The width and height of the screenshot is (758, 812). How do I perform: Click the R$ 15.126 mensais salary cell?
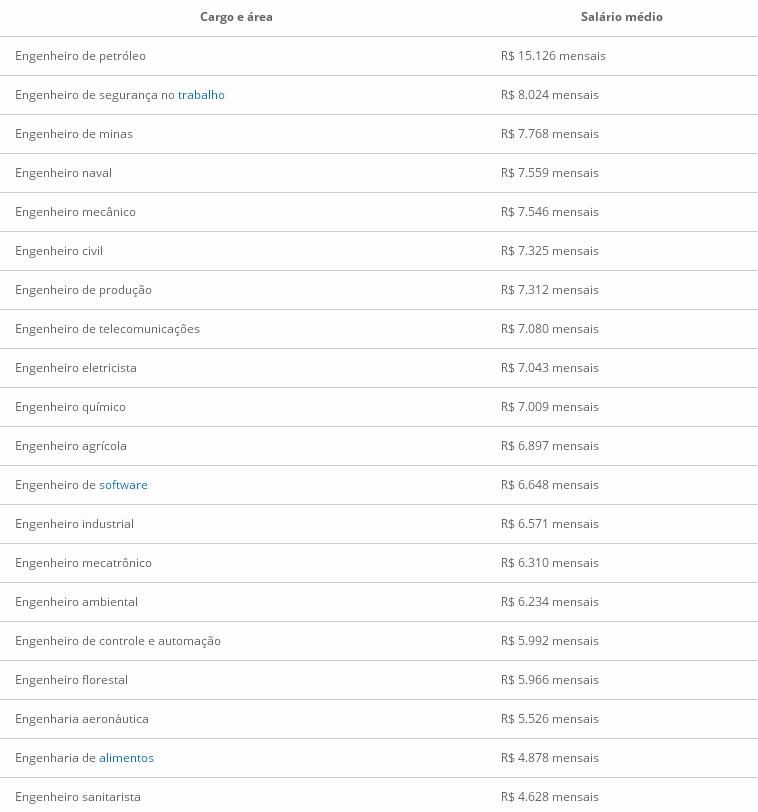click(x=553, y=56)
